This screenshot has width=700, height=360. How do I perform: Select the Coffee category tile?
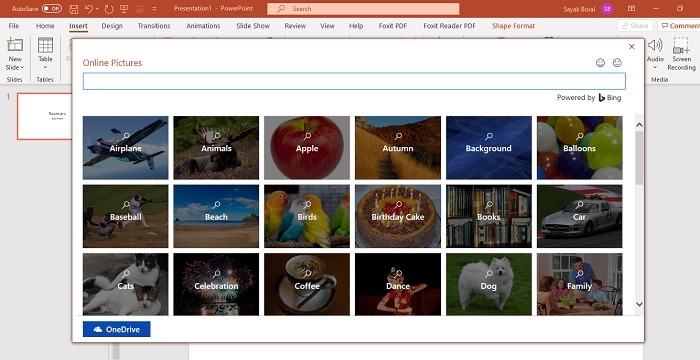(x=307, y=285)
